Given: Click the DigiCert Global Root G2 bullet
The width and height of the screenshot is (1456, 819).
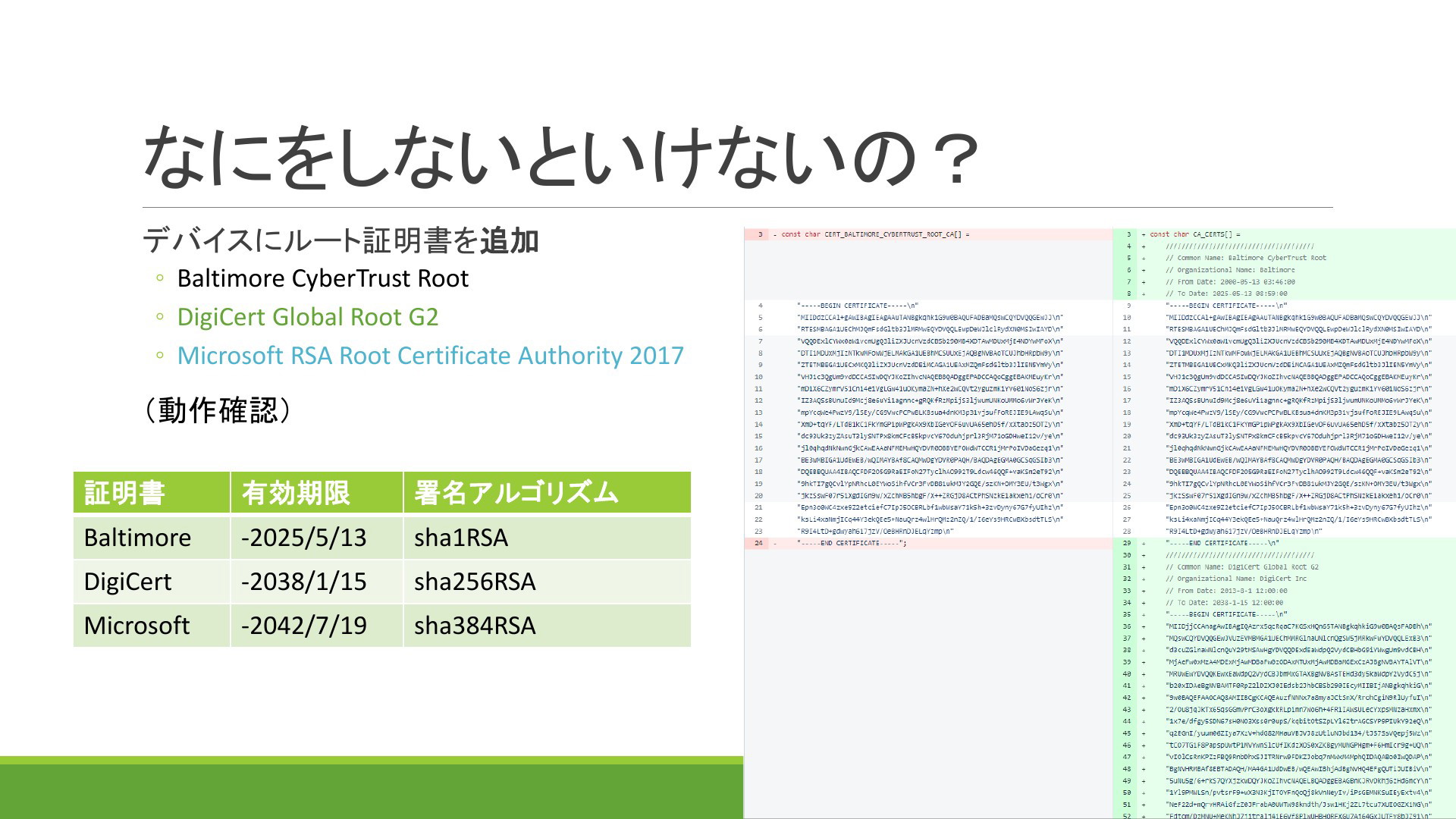Looking at the screenshot, I should click(x=308, y=317).
